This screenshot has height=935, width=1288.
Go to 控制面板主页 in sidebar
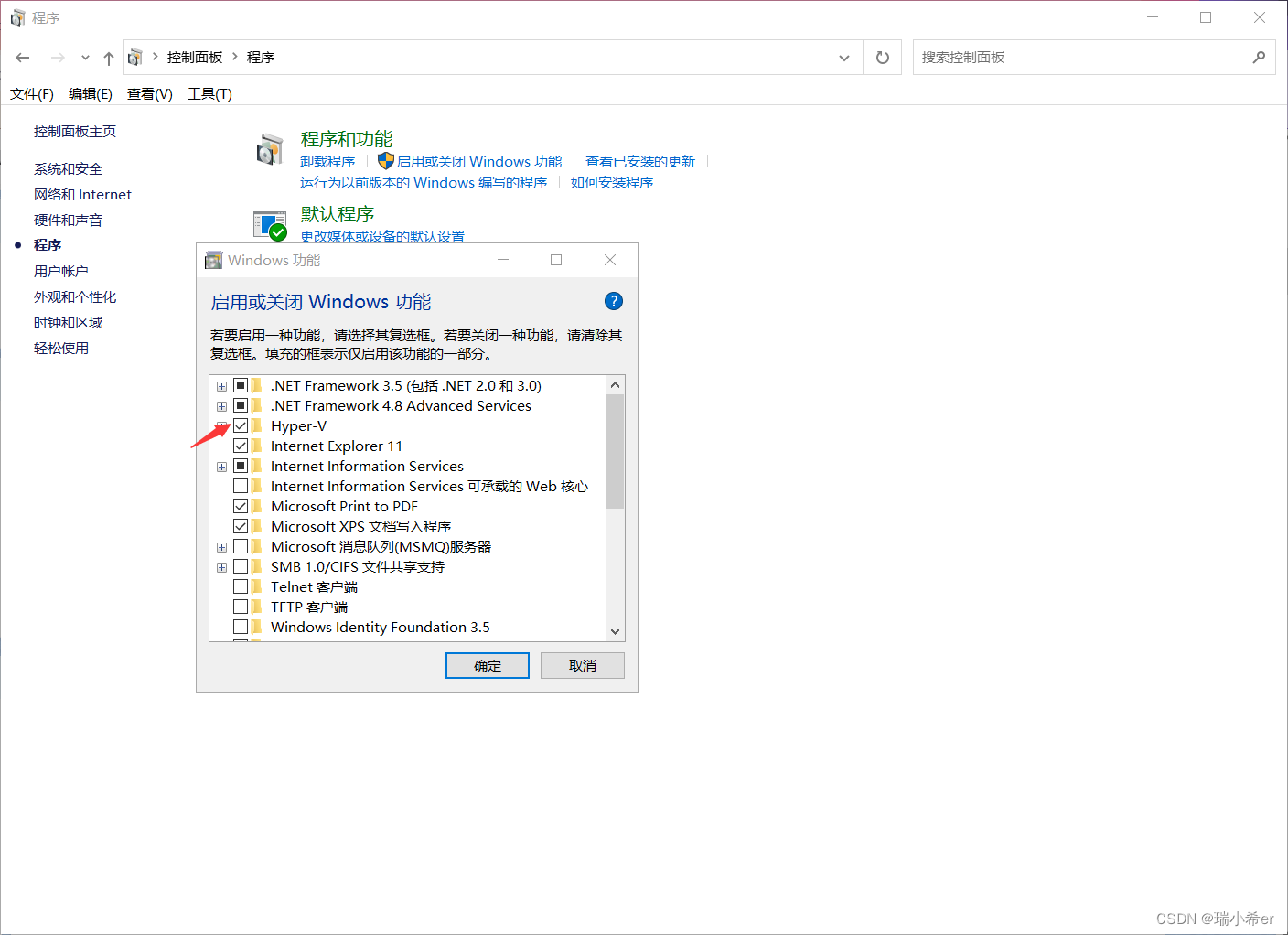[x=75, y=131]
